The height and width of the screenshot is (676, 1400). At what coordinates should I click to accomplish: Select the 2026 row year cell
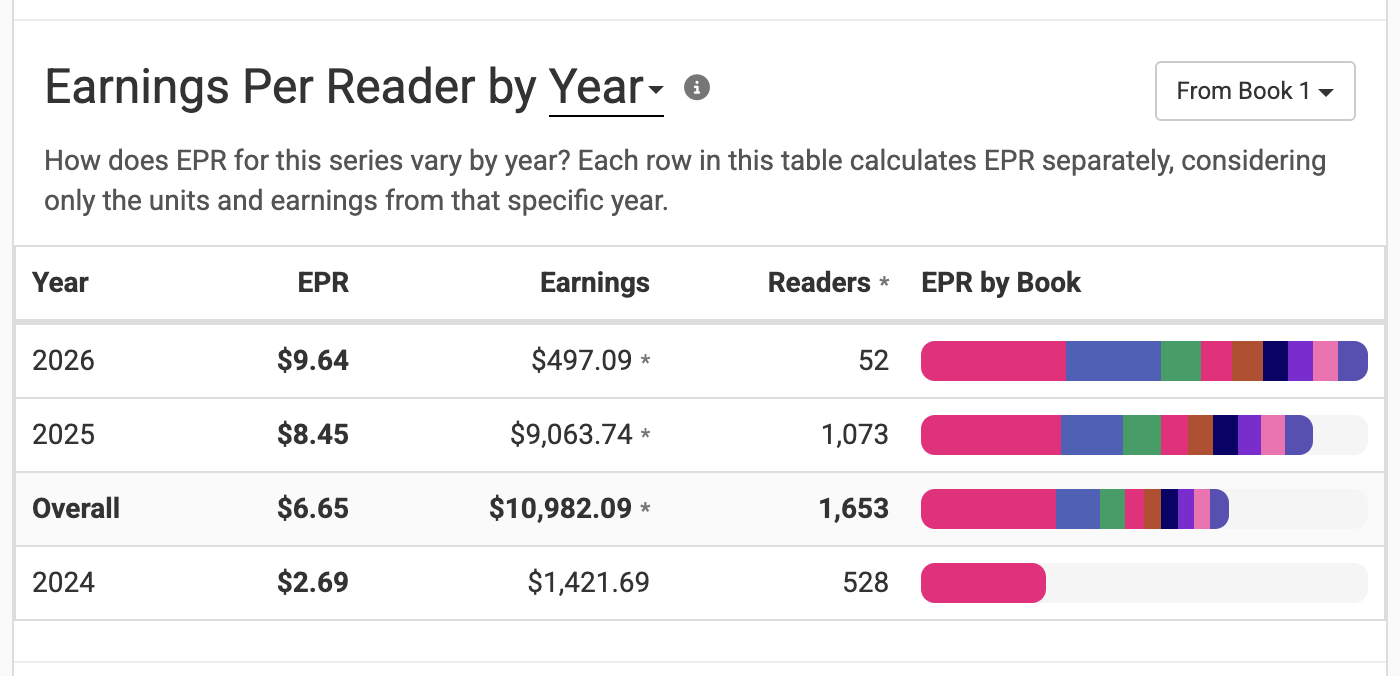tap(63, 361)
